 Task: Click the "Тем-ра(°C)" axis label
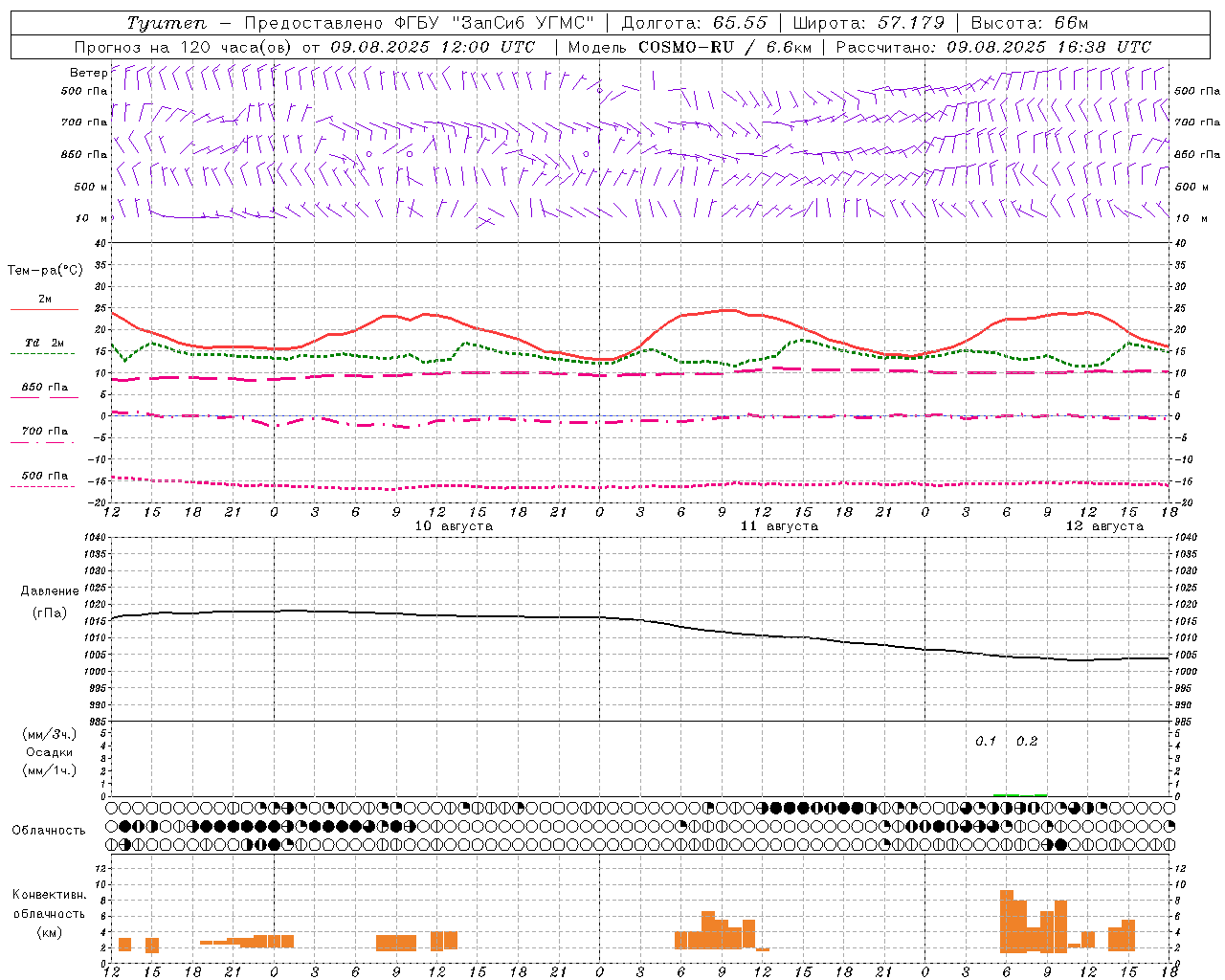[x=45, y=271]
